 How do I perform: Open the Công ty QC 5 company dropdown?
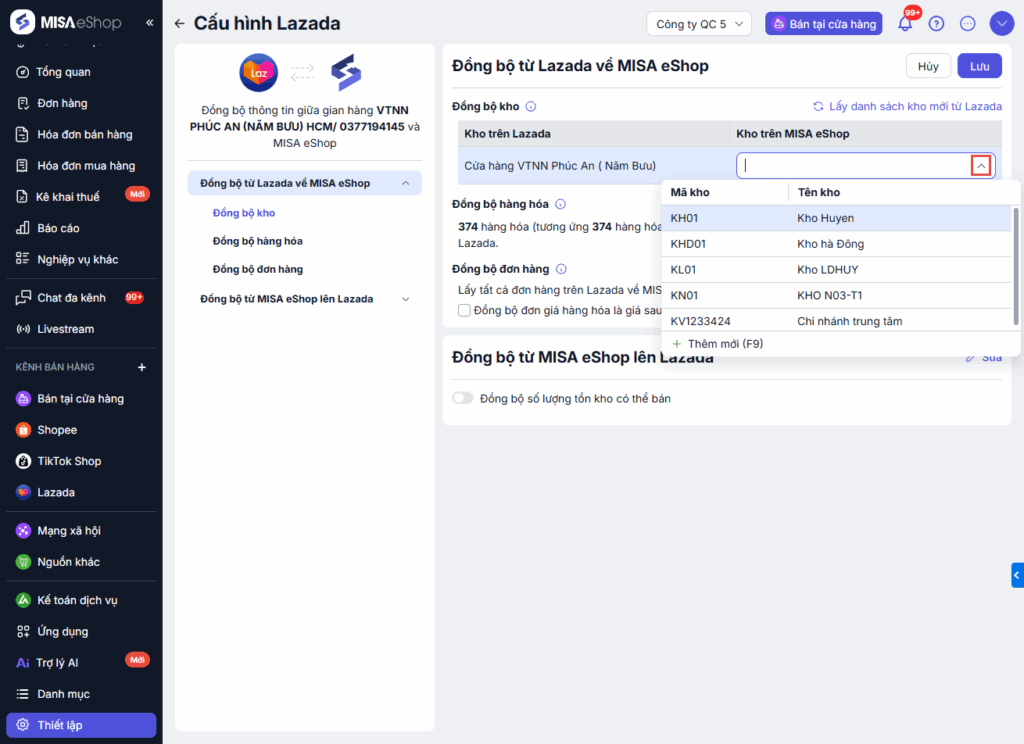[x=699, y=24]
